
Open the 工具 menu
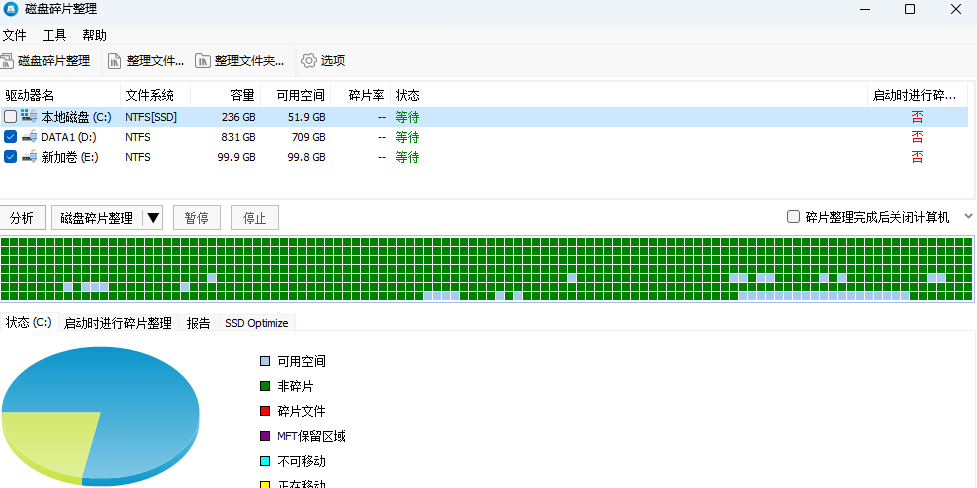(x=54, y=35)
